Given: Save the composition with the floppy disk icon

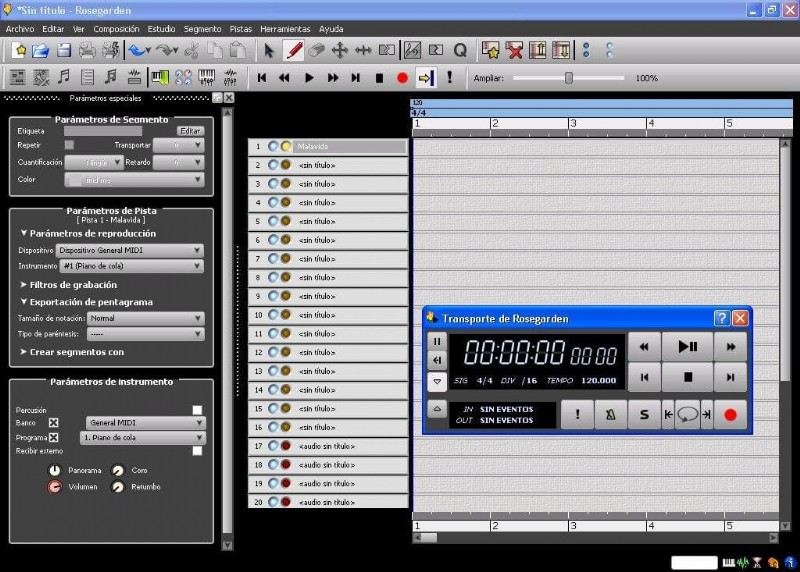Looking at the screenshot, I should (64, 51).
